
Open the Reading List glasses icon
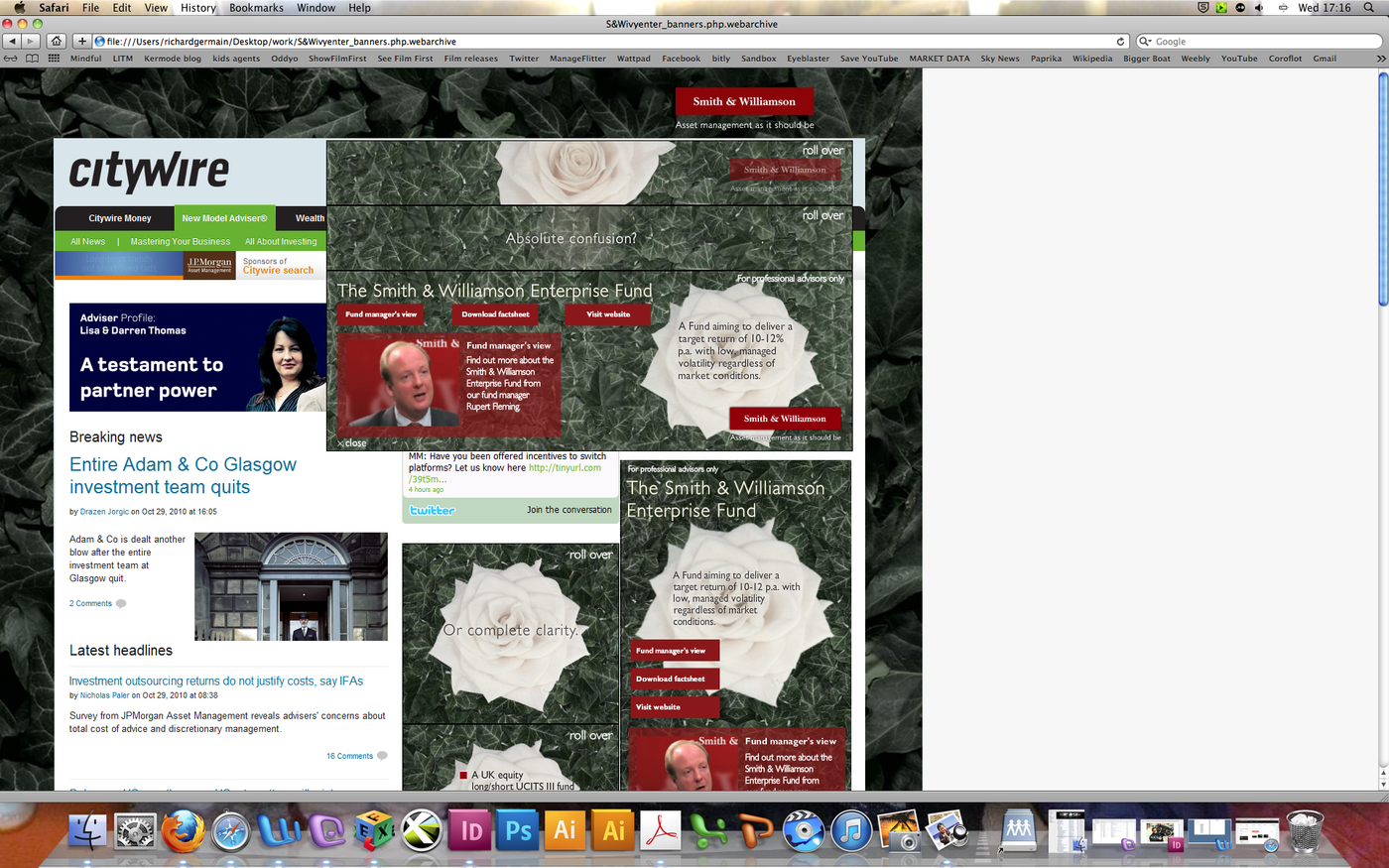pyautogui.click(x=10, y=59)
